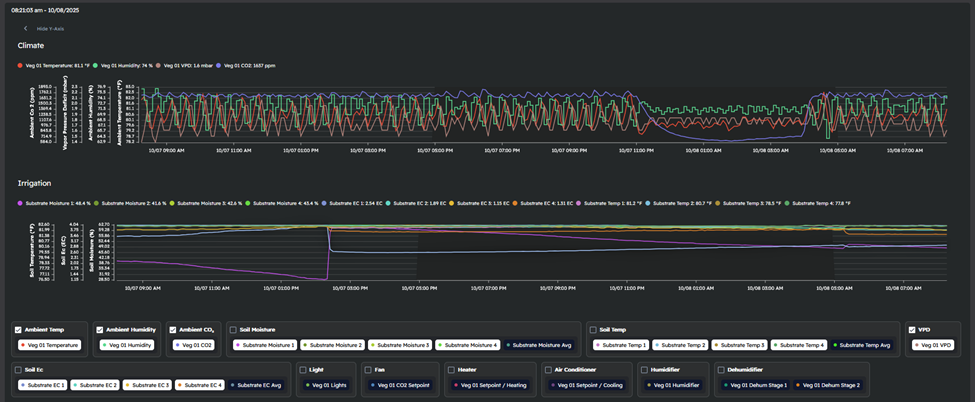This screenshot has width=975, height=402.
Task: Toggle the Substrate Moisture Avg chip
Action: tap(541, 345)
